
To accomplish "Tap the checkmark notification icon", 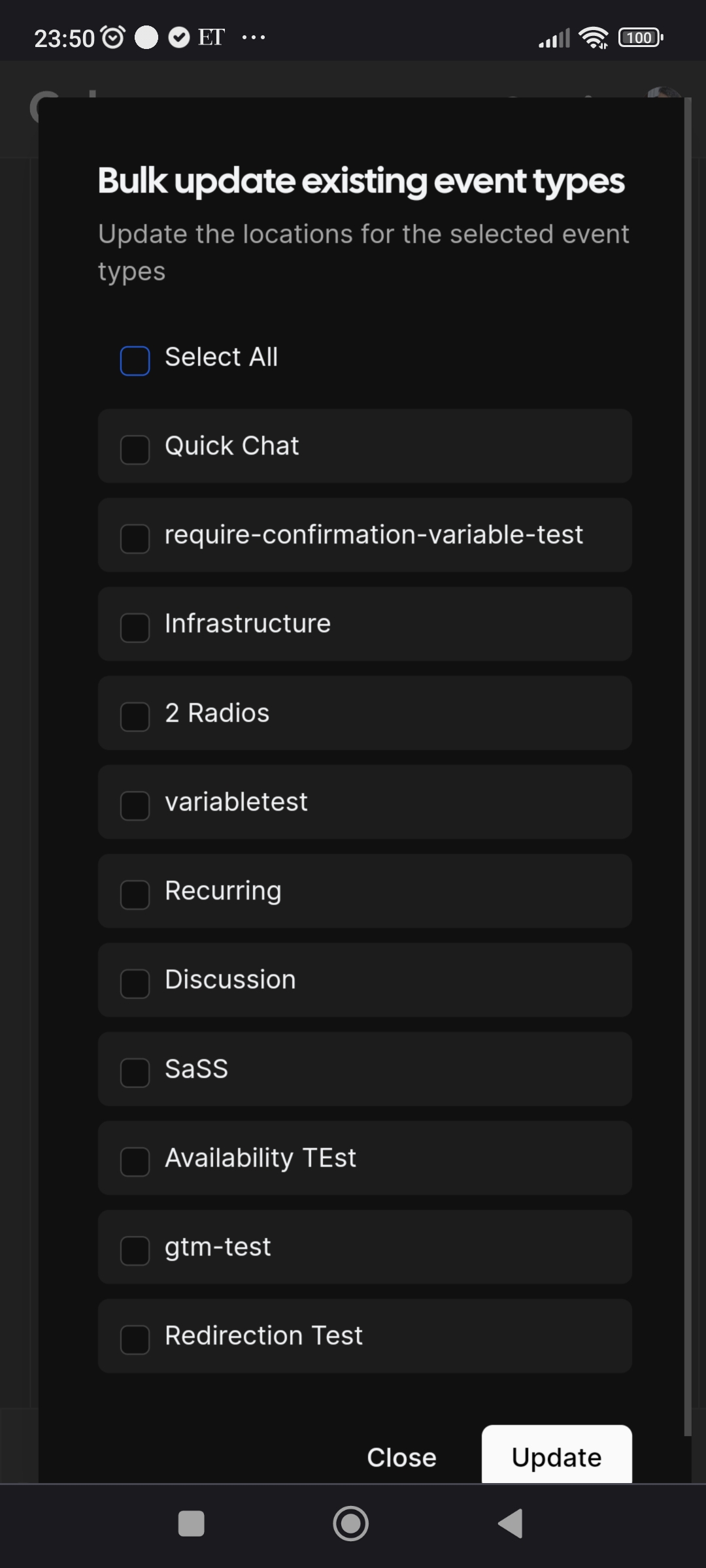I will click(x=178, y=36).
